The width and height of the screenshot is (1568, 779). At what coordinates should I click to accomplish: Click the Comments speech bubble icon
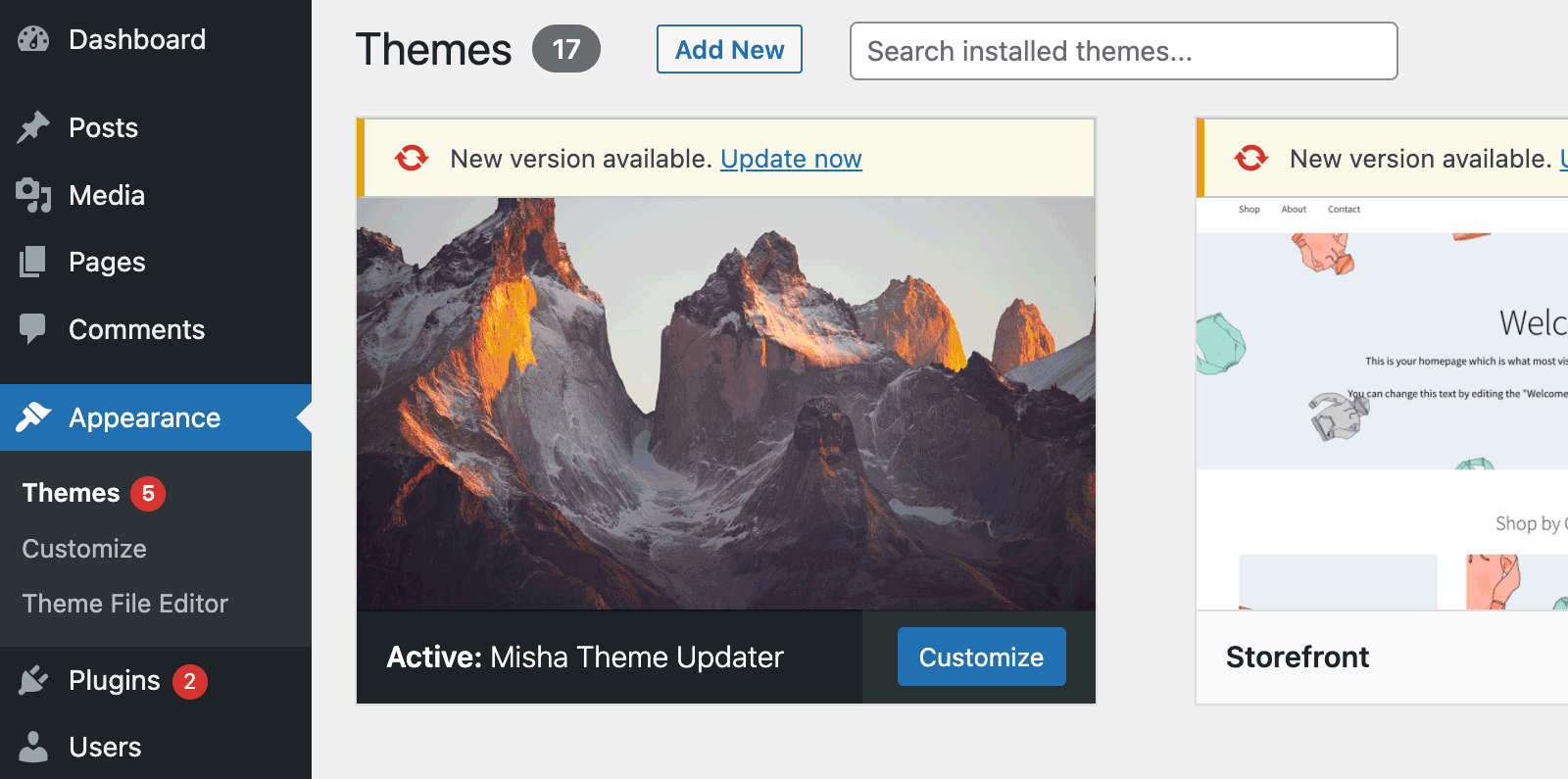pyautogui.click(x=33, y=329)
